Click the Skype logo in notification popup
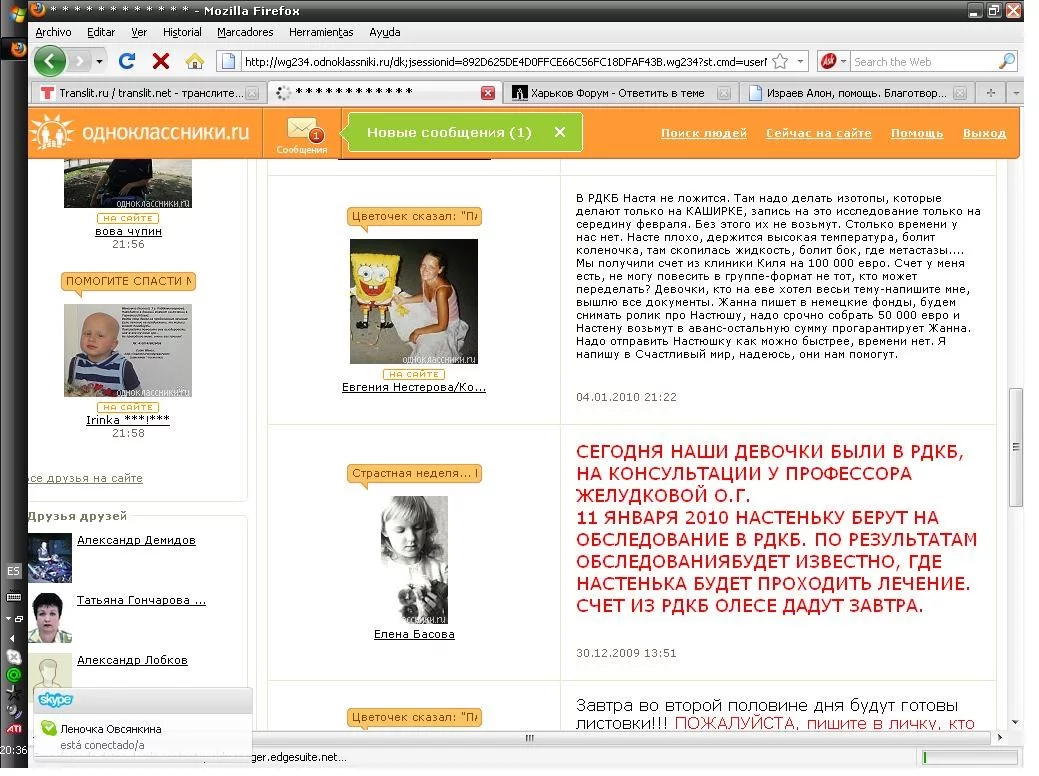The height and width of the screenshot is (776, 1039). click(x=56, y=700)
